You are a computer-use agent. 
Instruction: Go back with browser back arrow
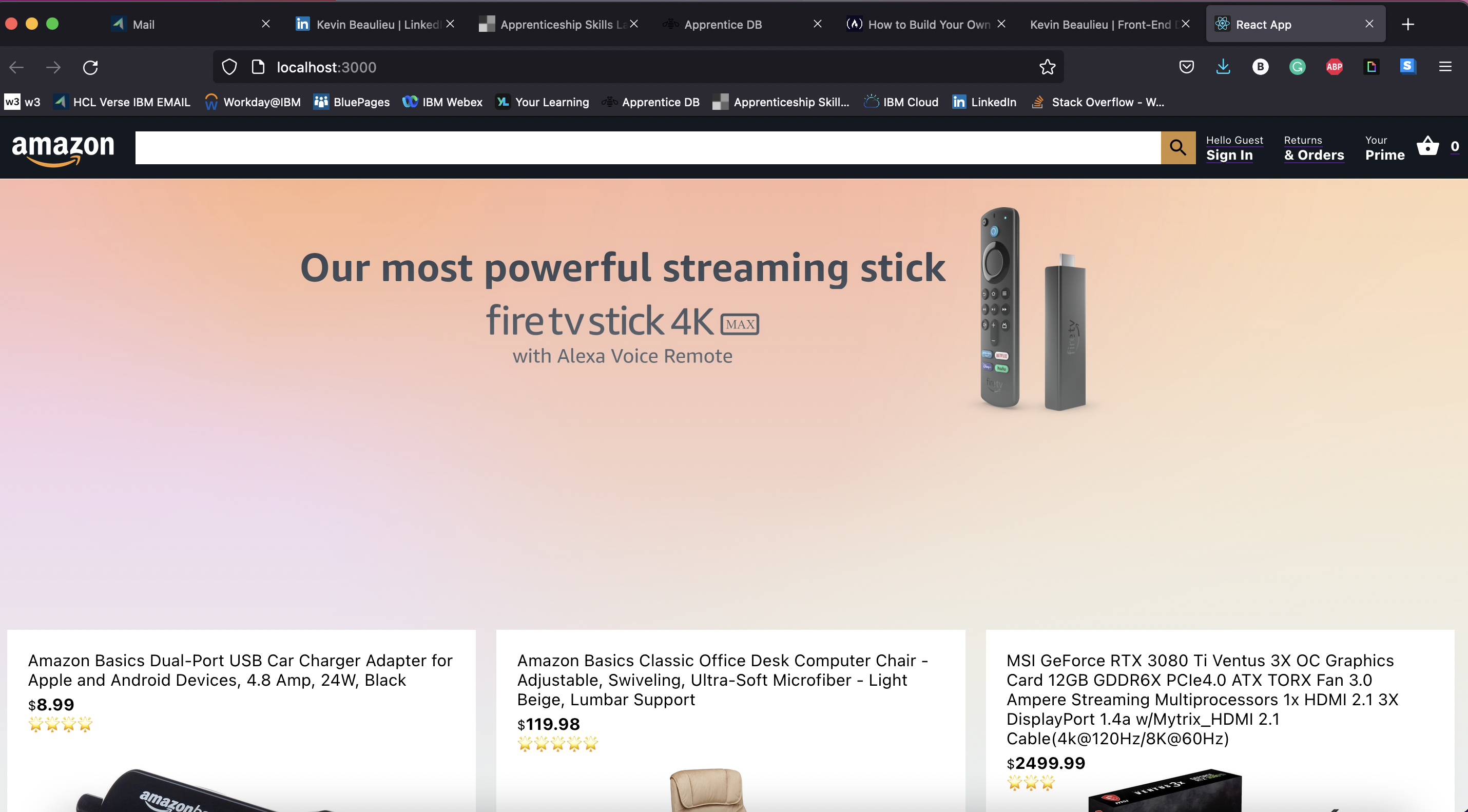coord(16,67)
